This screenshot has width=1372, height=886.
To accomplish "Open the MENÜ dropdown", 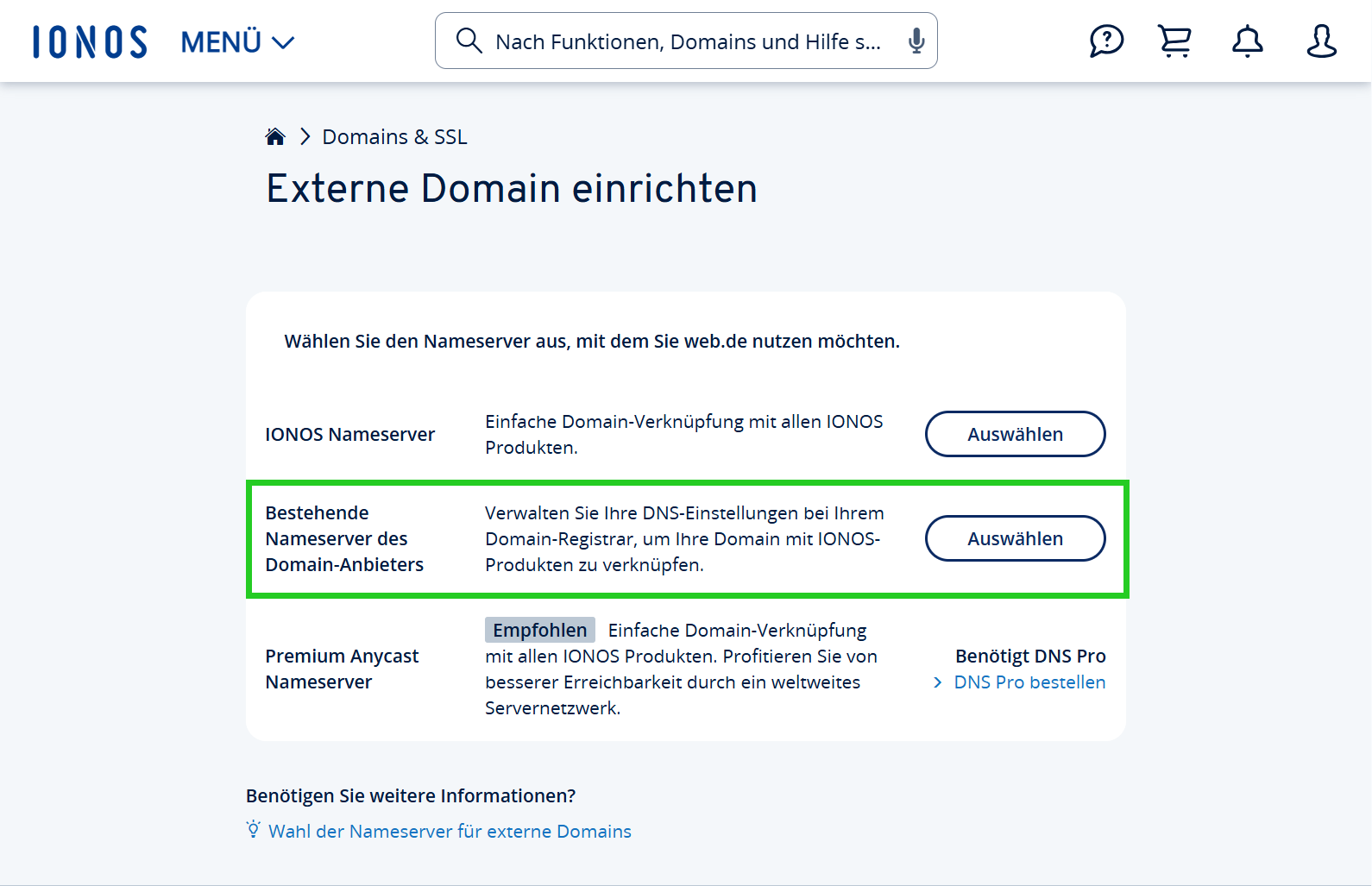I will coord(237,41).
